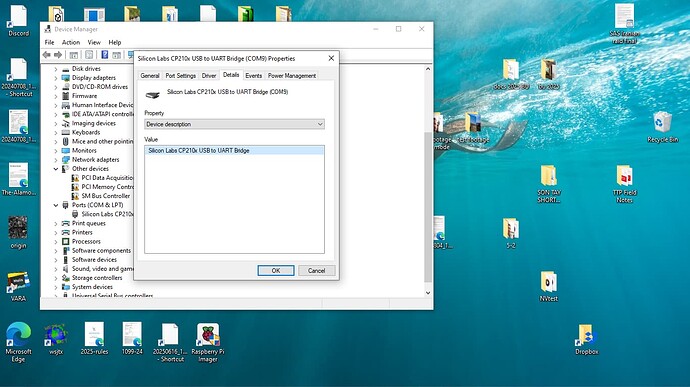Open the Property dropdown list
690x387 pixels.
(234, 124)
